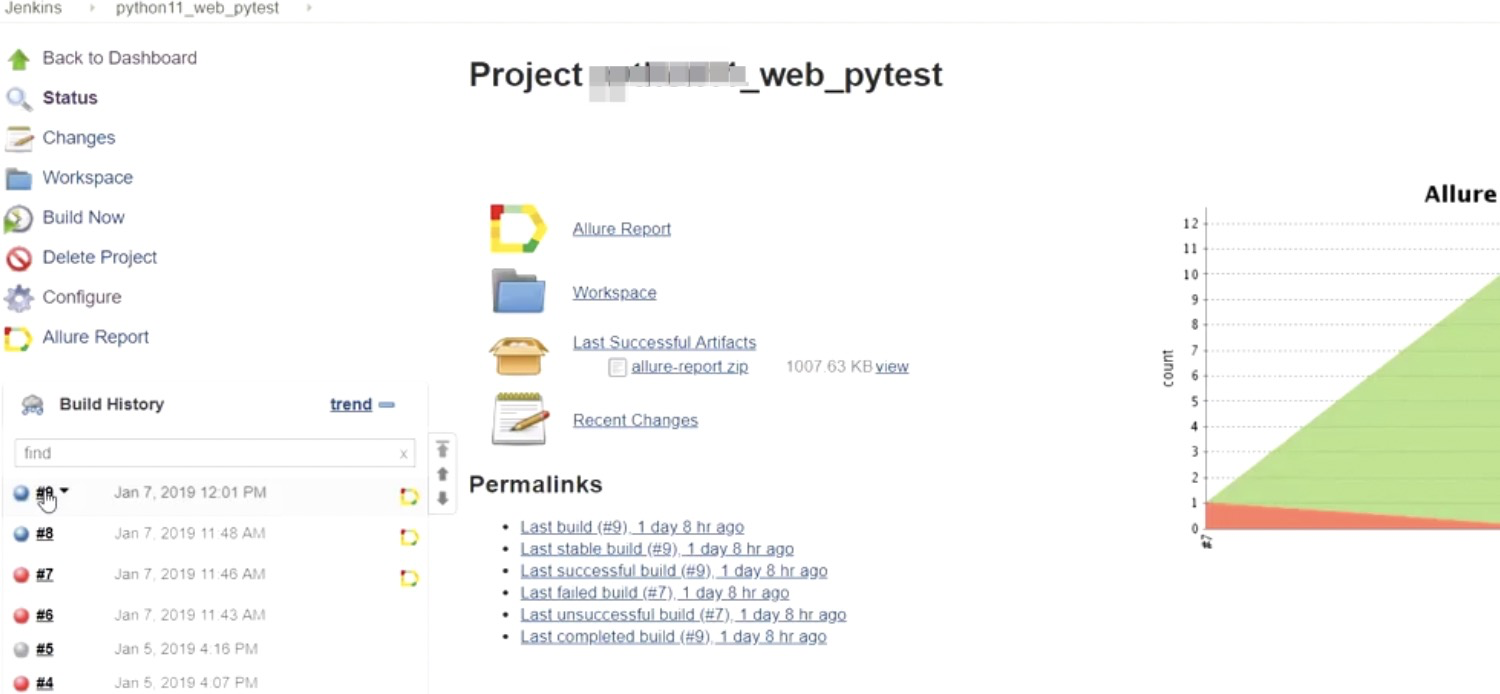Collapse the Build History panel using the dash button
The width and height of the screenshot is (1500, 694).
click(387, 405)
